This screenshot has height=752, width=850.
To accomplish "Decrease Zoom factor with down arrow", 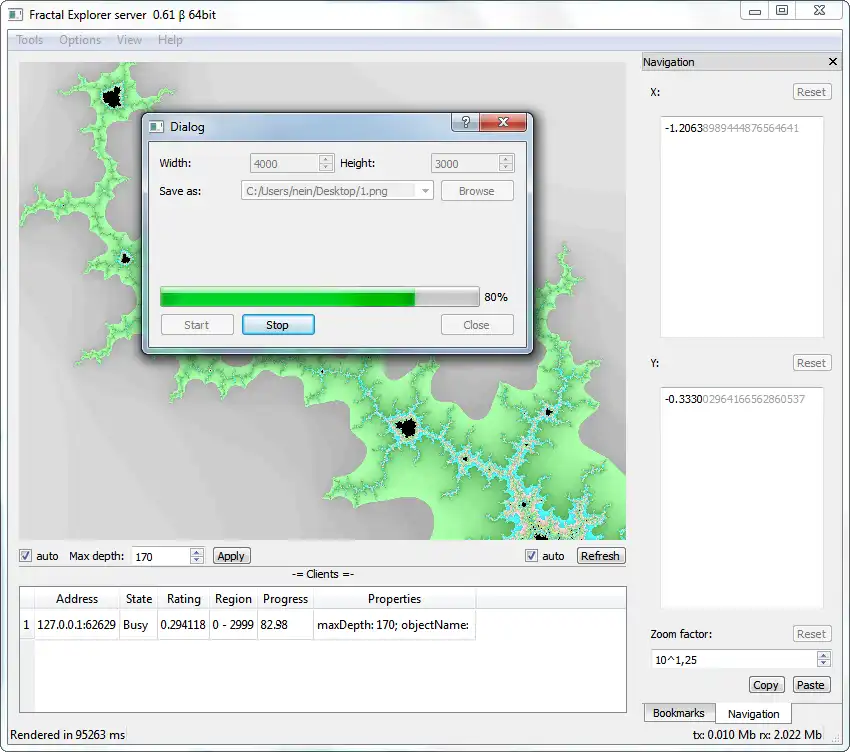I will coord(823,663).
